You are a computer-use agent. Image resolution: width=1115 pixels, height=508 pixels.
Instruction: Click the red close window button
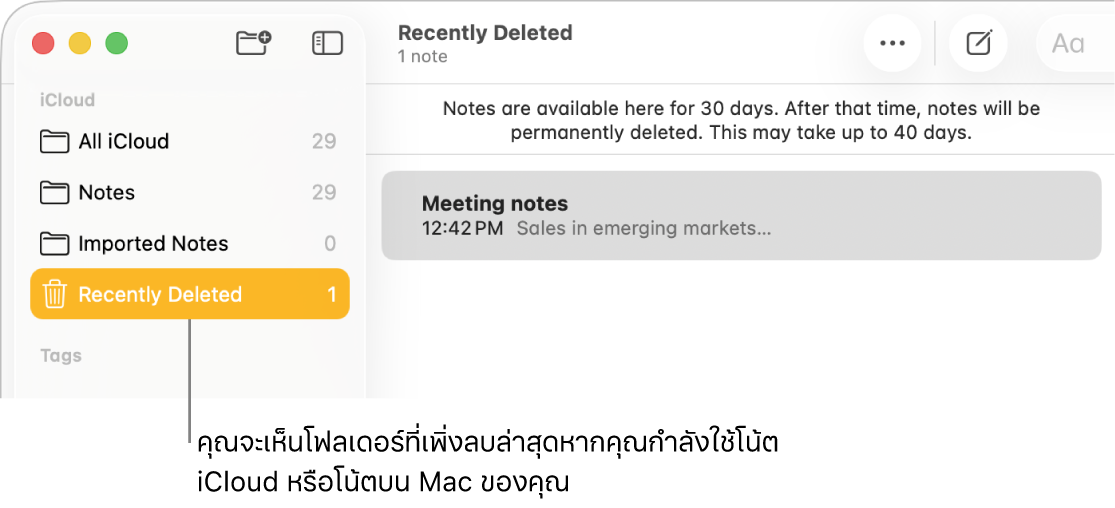[43, 43]
